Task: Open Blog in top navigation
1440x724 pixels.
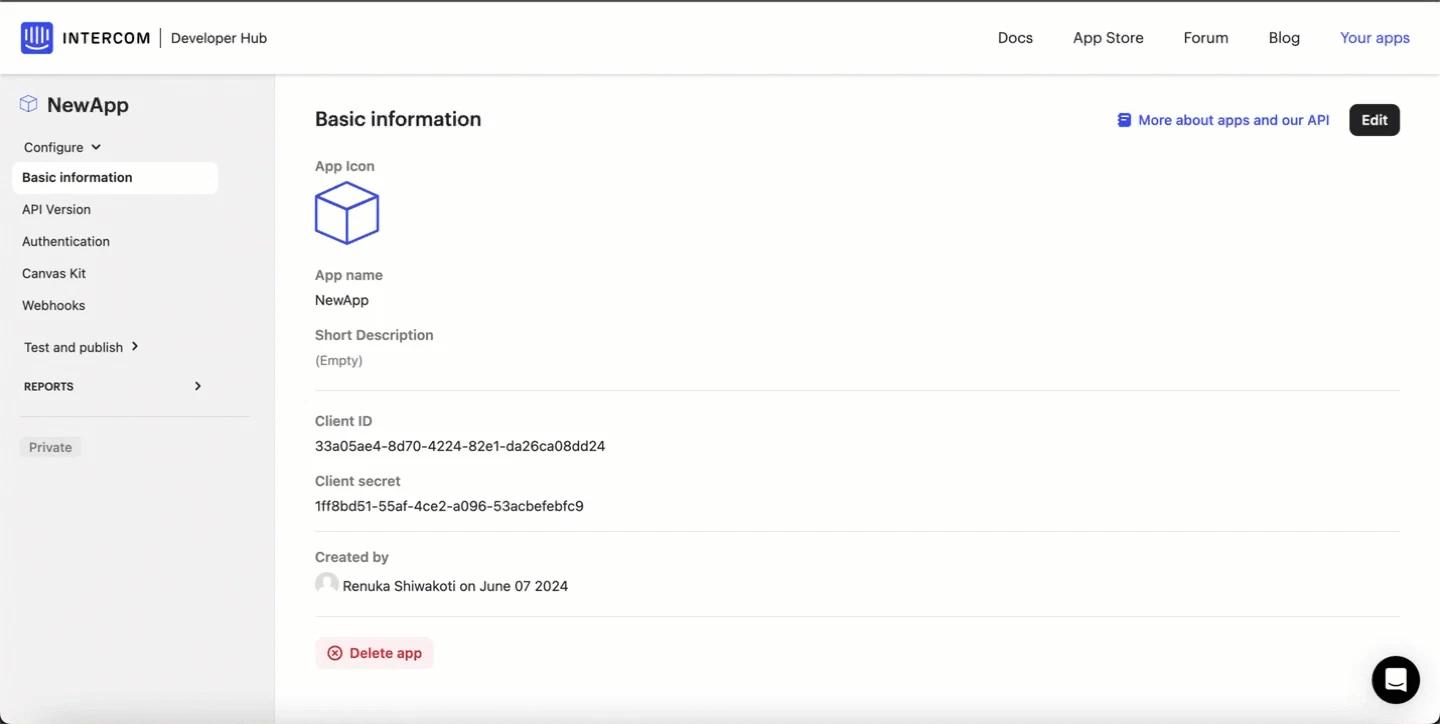Action: coord(1284,38)
